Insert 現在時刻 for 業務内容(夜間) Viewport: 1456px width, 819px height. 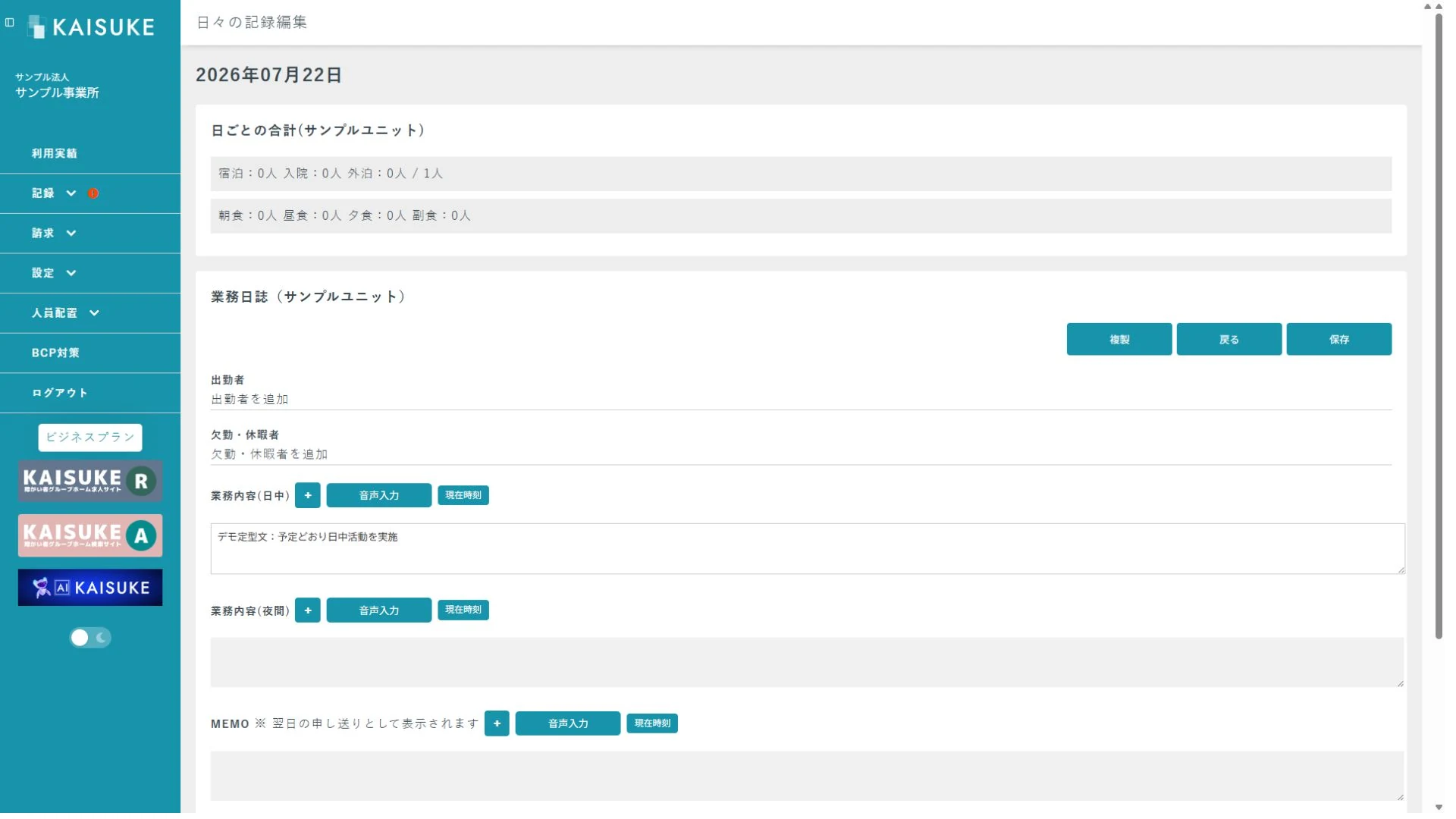pos(463,610)
